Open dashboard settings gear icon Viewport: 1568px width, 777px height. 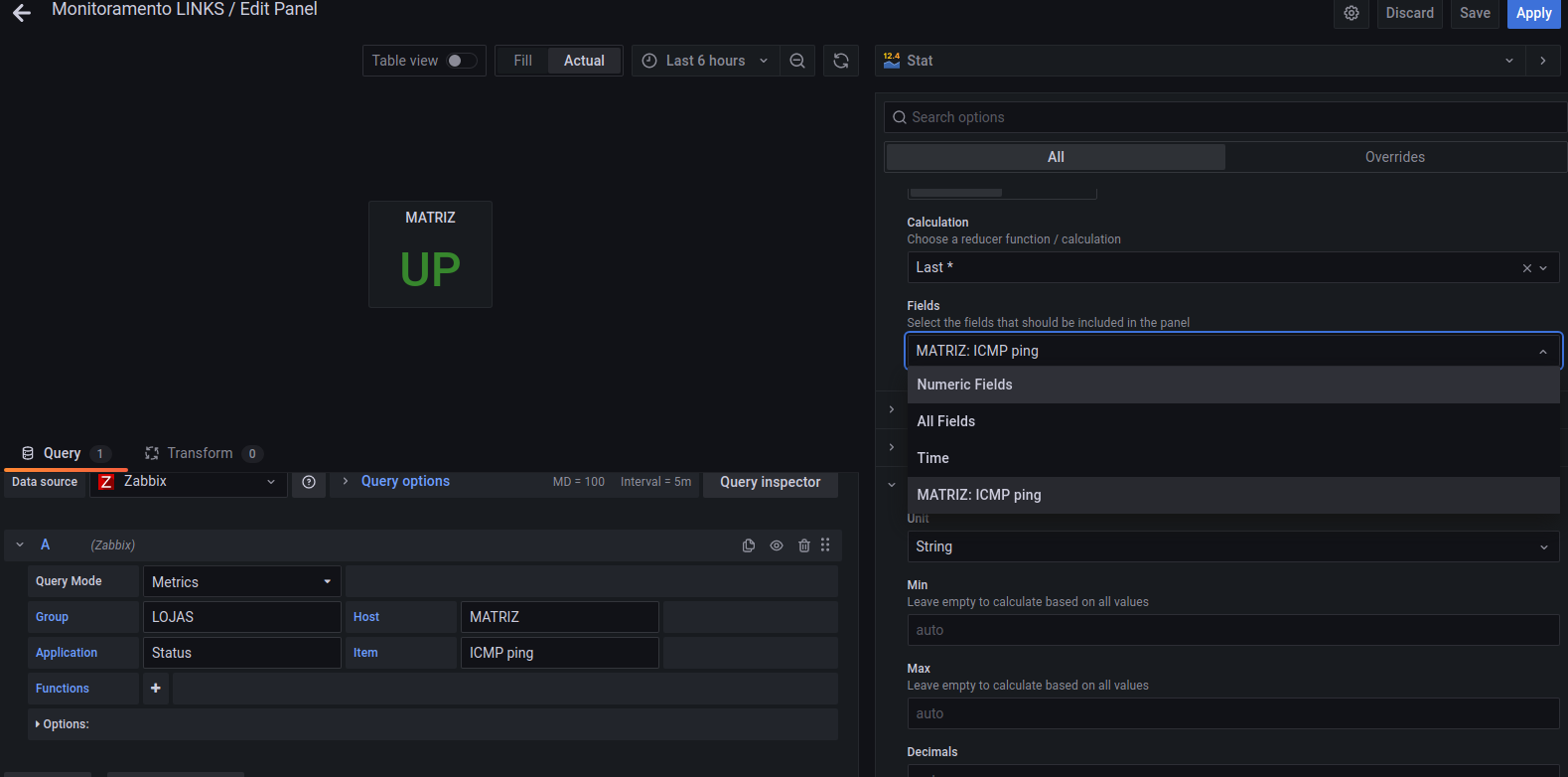point(1352,13)
